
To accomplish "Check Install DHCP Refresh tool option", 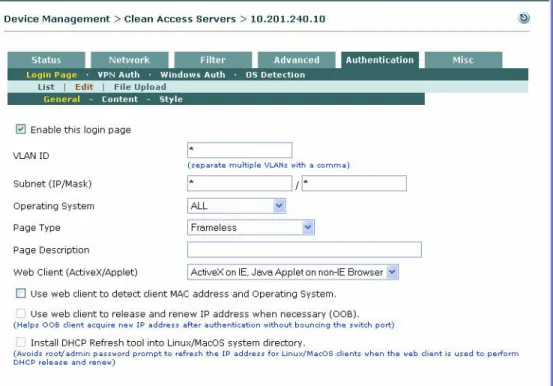I will [x=21, y=342].
